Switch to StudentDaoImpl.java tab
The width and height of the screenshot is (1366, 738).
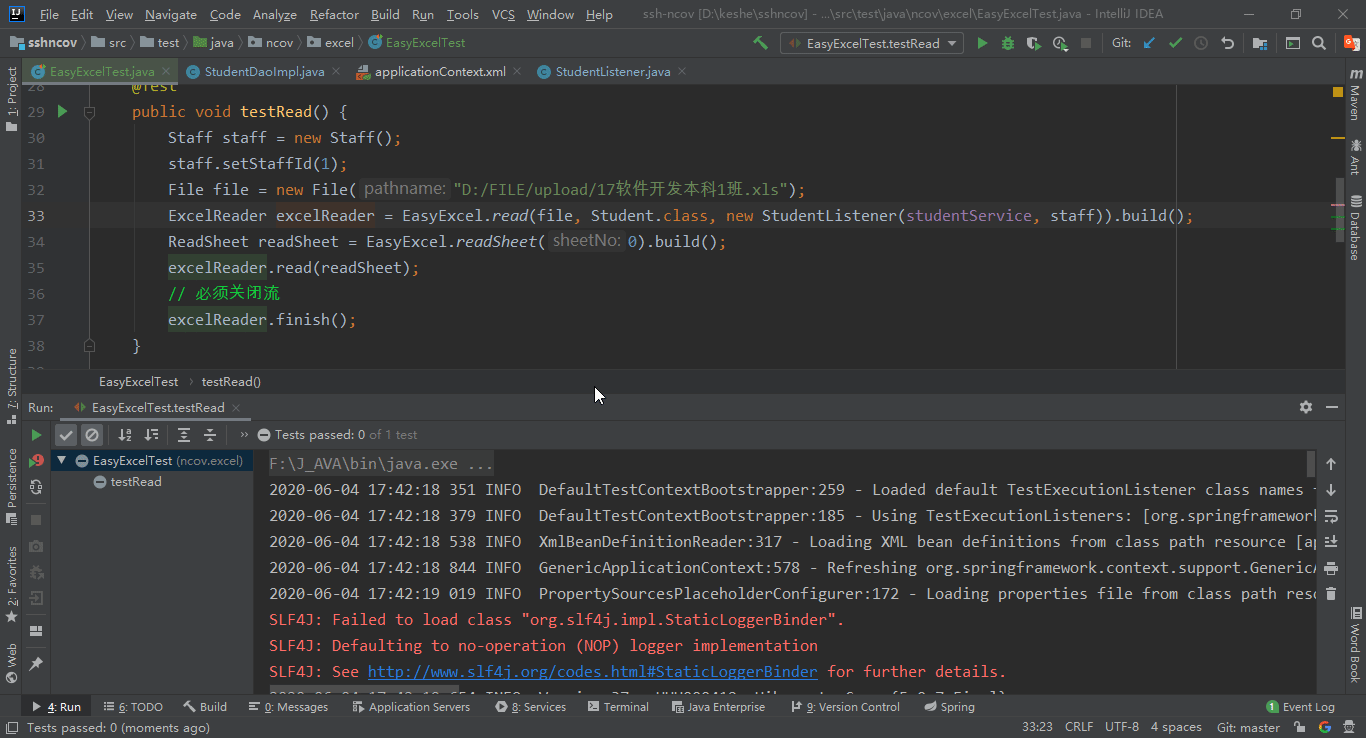tap(264, 72)
